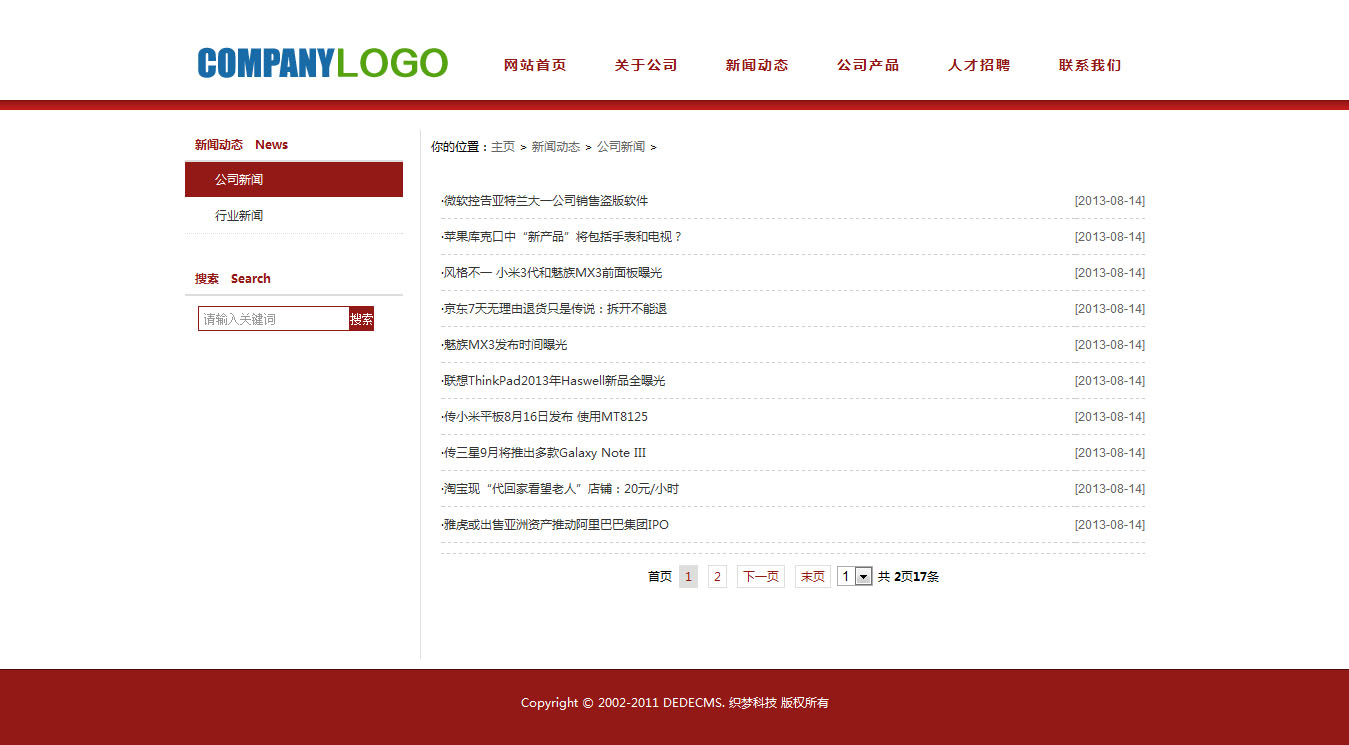1349x745 pixels.
Task: Open 公司产品 in the navigation bar
Action: pos(868,65)
